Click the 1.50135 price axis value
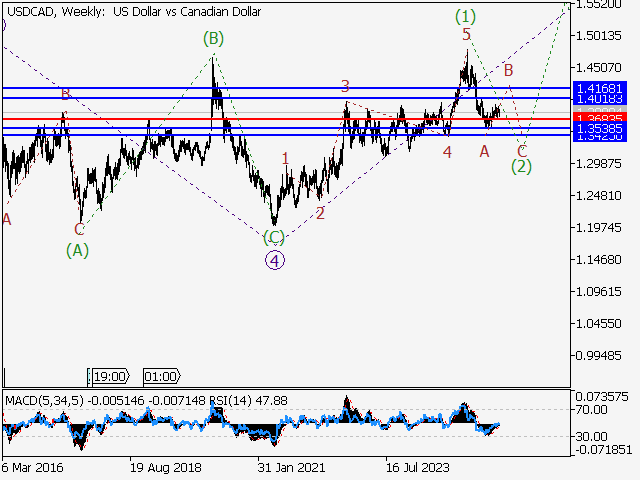640x480 pixels. (600, 36)
